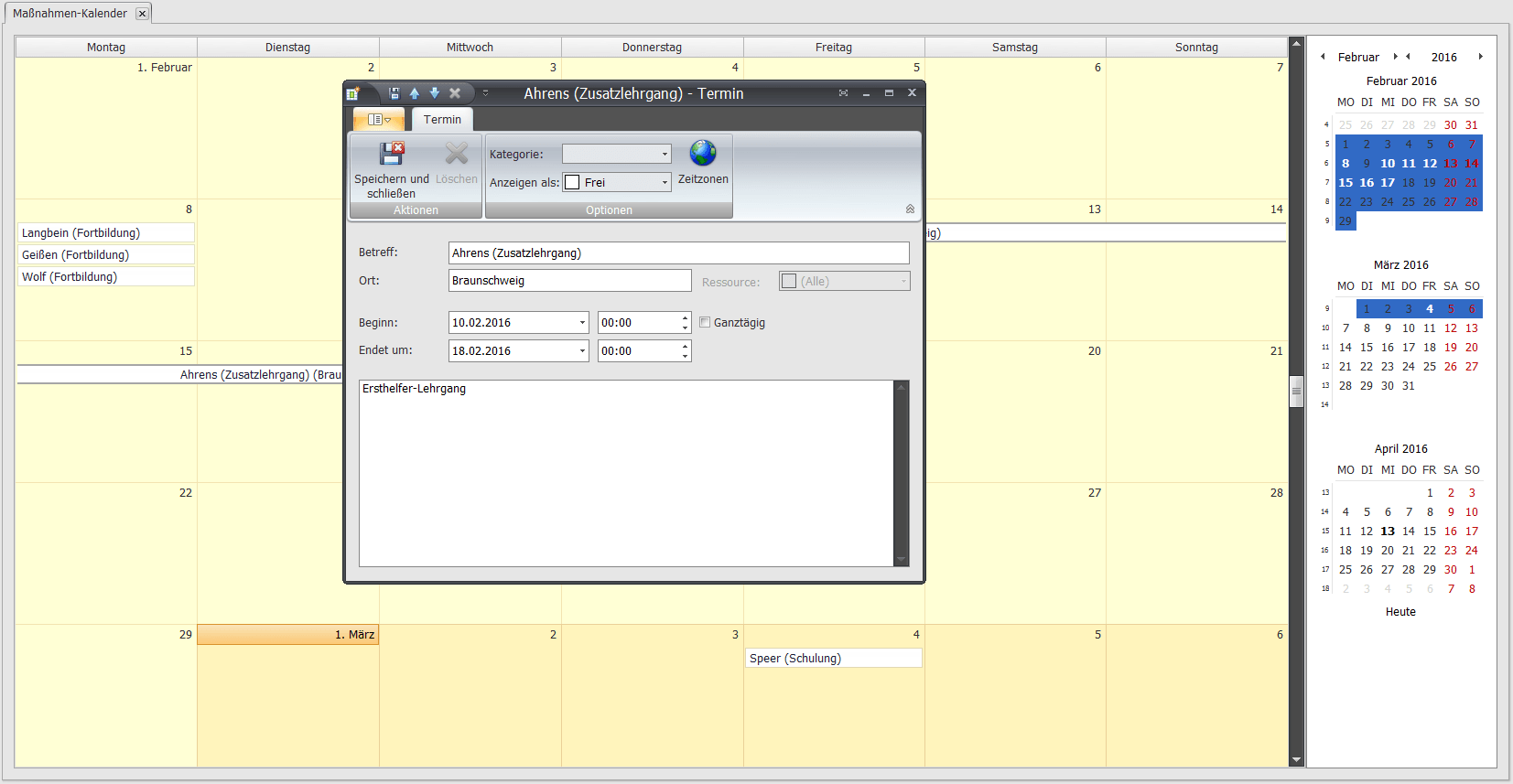The image size is (1513, 784).
Task: Close the Maßnahmen-Kalender tab
Action: tap(142, 14)
